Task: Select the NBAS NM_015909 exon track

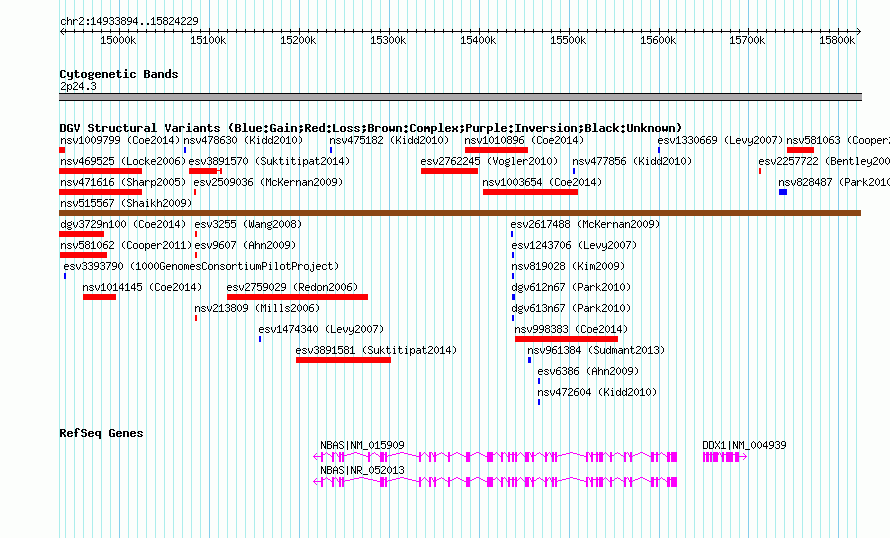Action: click(x=495, y=457)
